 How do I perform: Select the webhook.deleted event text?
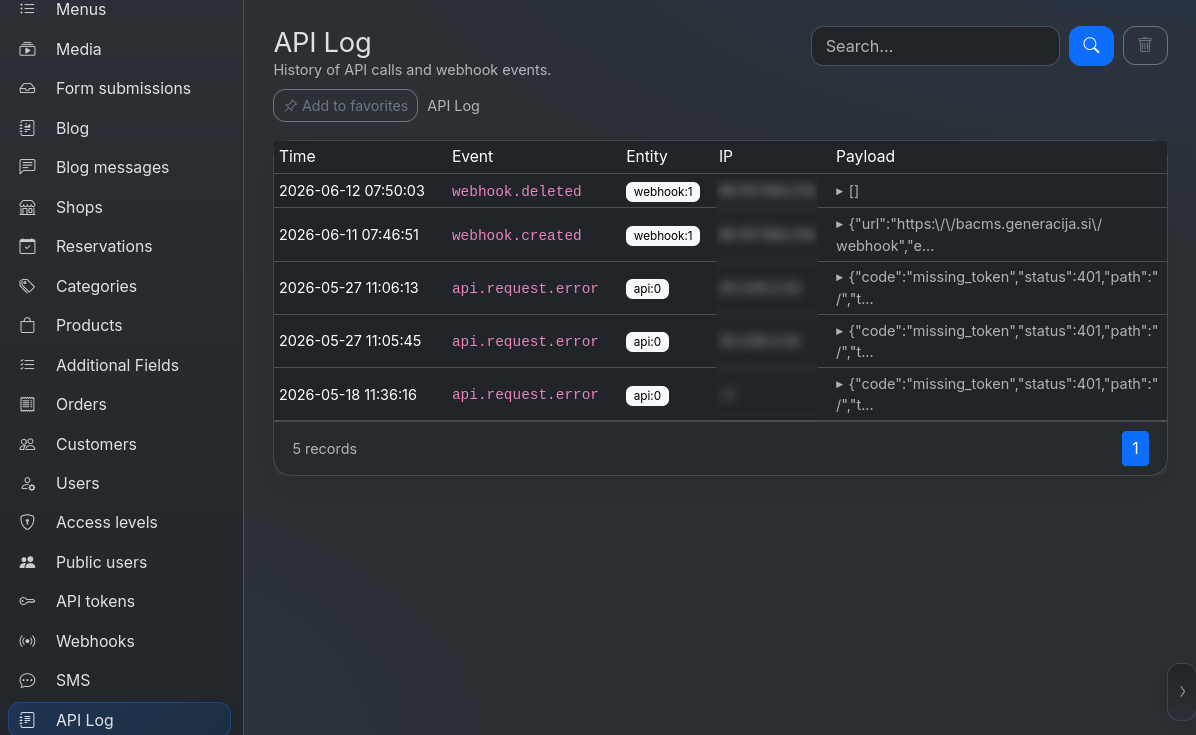tap(516, 191)
